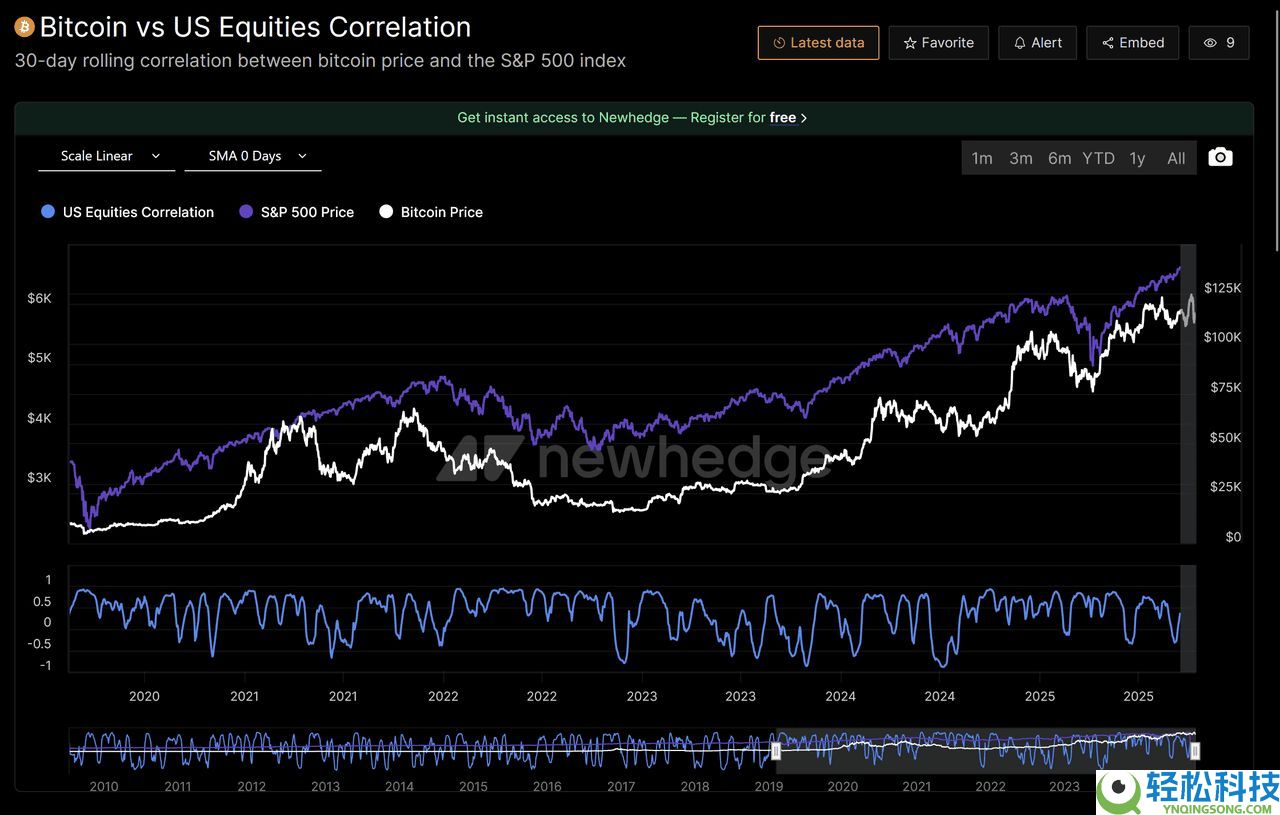Image resolution: width=1280 pixels, height=815 pixels.
Task: Mark the chart as Favorite
Action: [x=938, y=43]
